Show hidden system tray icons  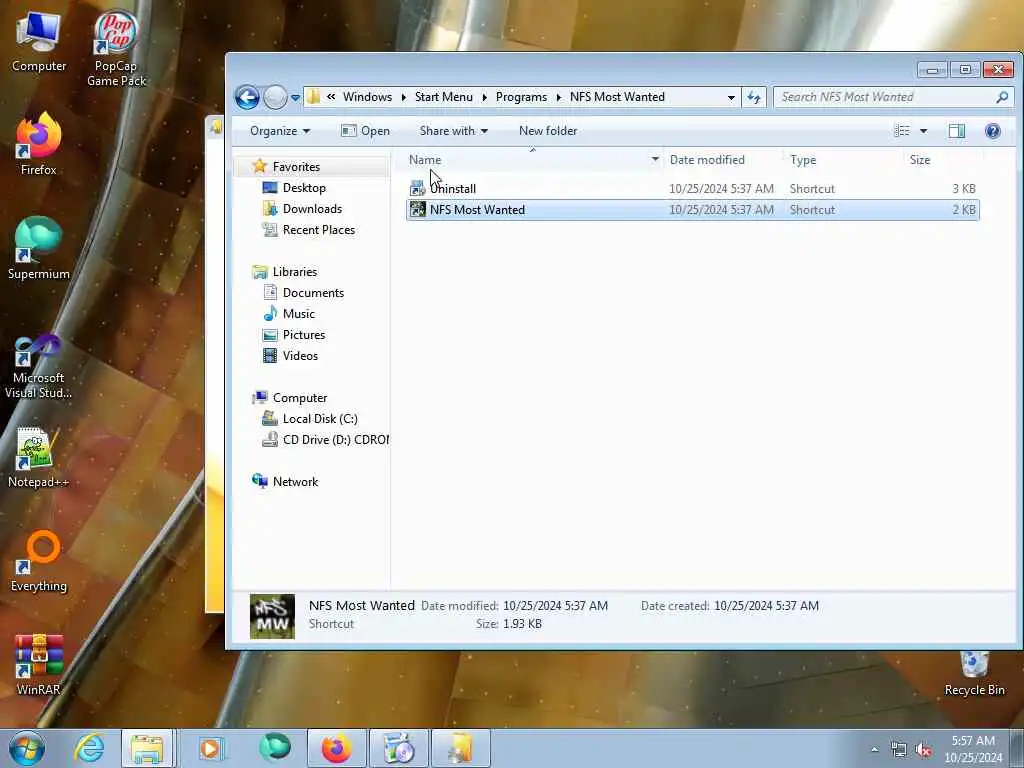874,750
